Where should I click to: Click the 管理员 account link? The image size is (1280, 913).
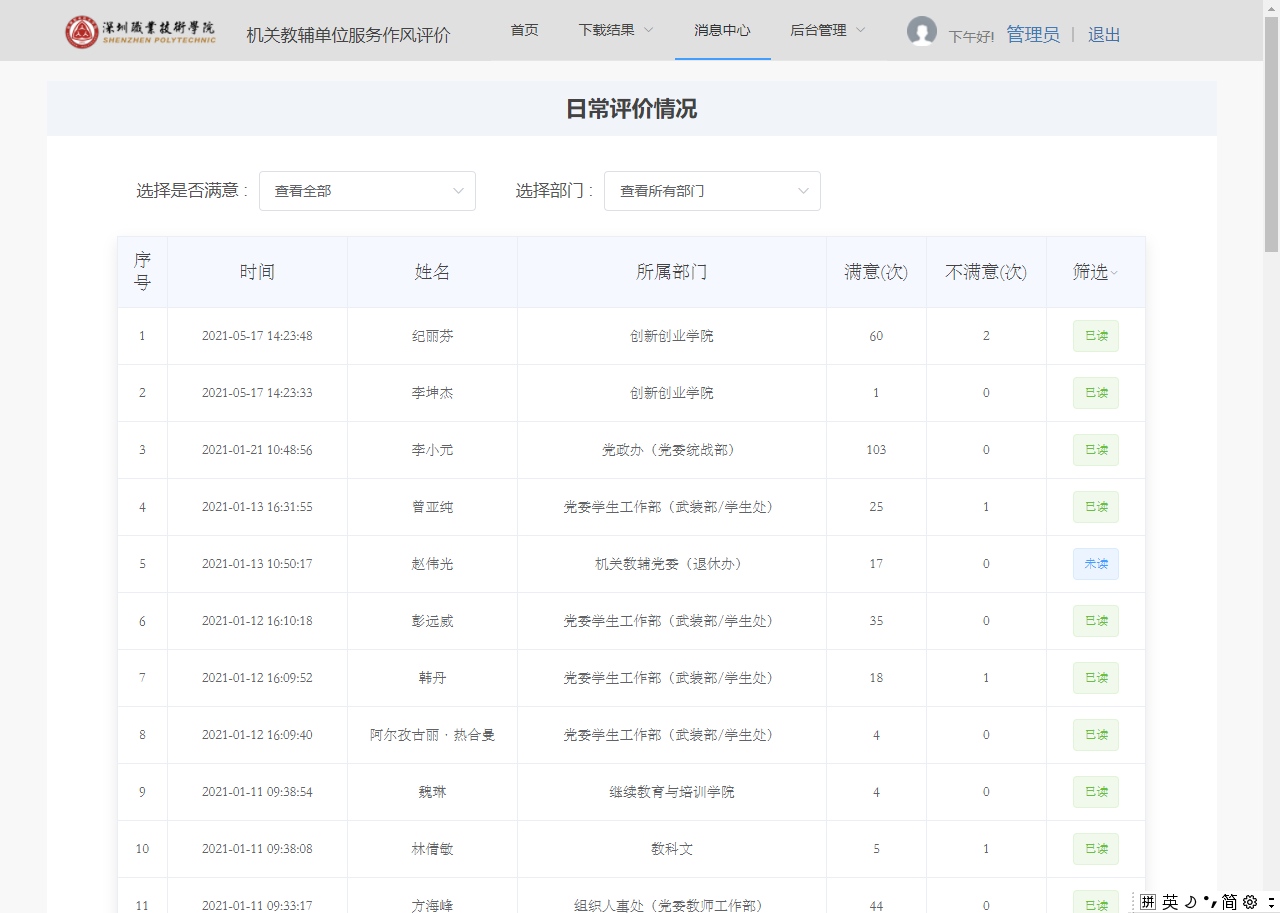1033,35
